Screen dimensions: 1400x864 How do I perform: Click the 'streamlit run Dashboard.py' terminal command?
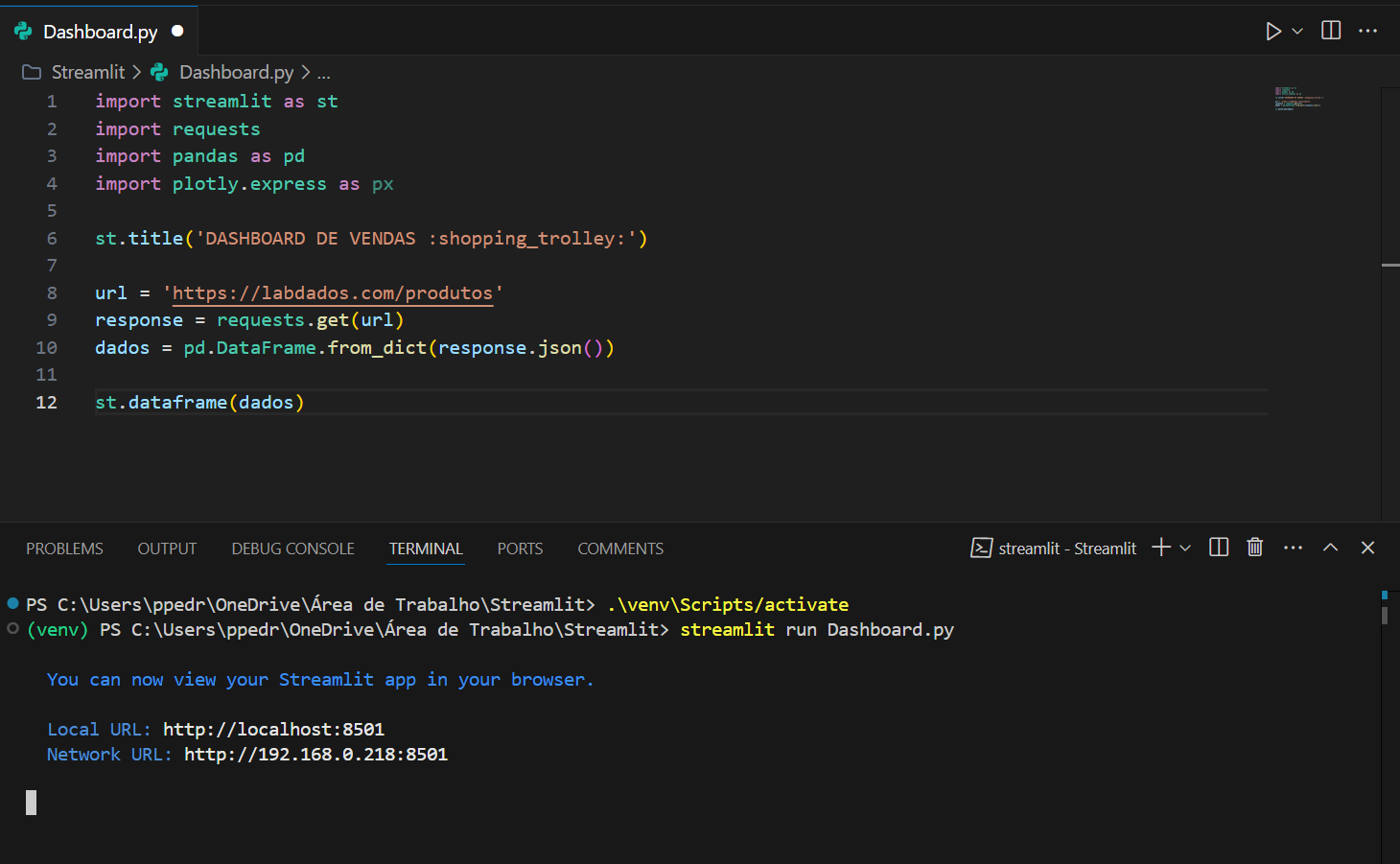817,630
